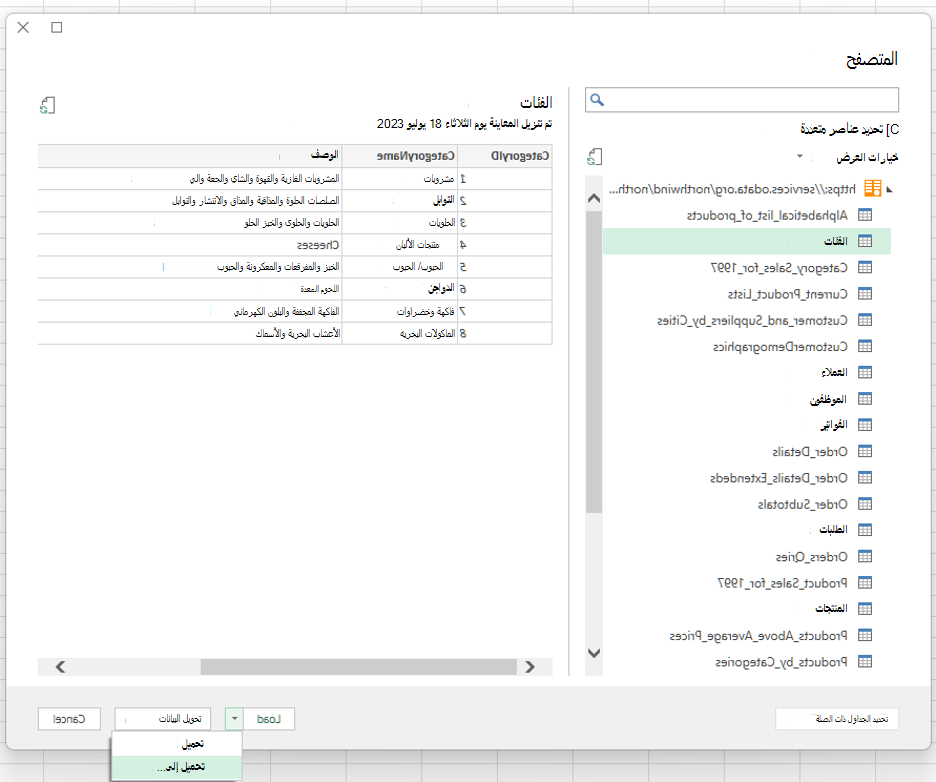The width and height of the screenshot is (936, 782).
Task: Click the منتجات الألبان category name cell
Action: pyautogui.click(x=399, y=245)
